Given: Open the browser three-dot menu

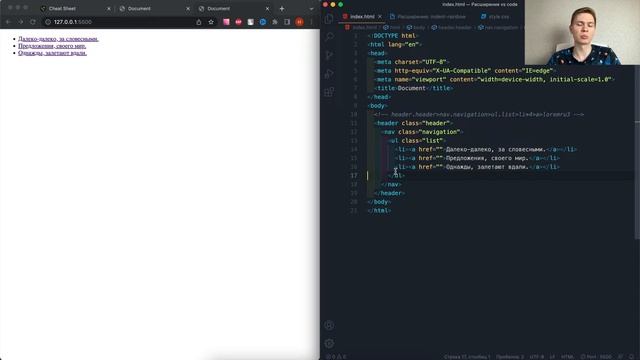Looking at the screenshot, I should 311,22.
